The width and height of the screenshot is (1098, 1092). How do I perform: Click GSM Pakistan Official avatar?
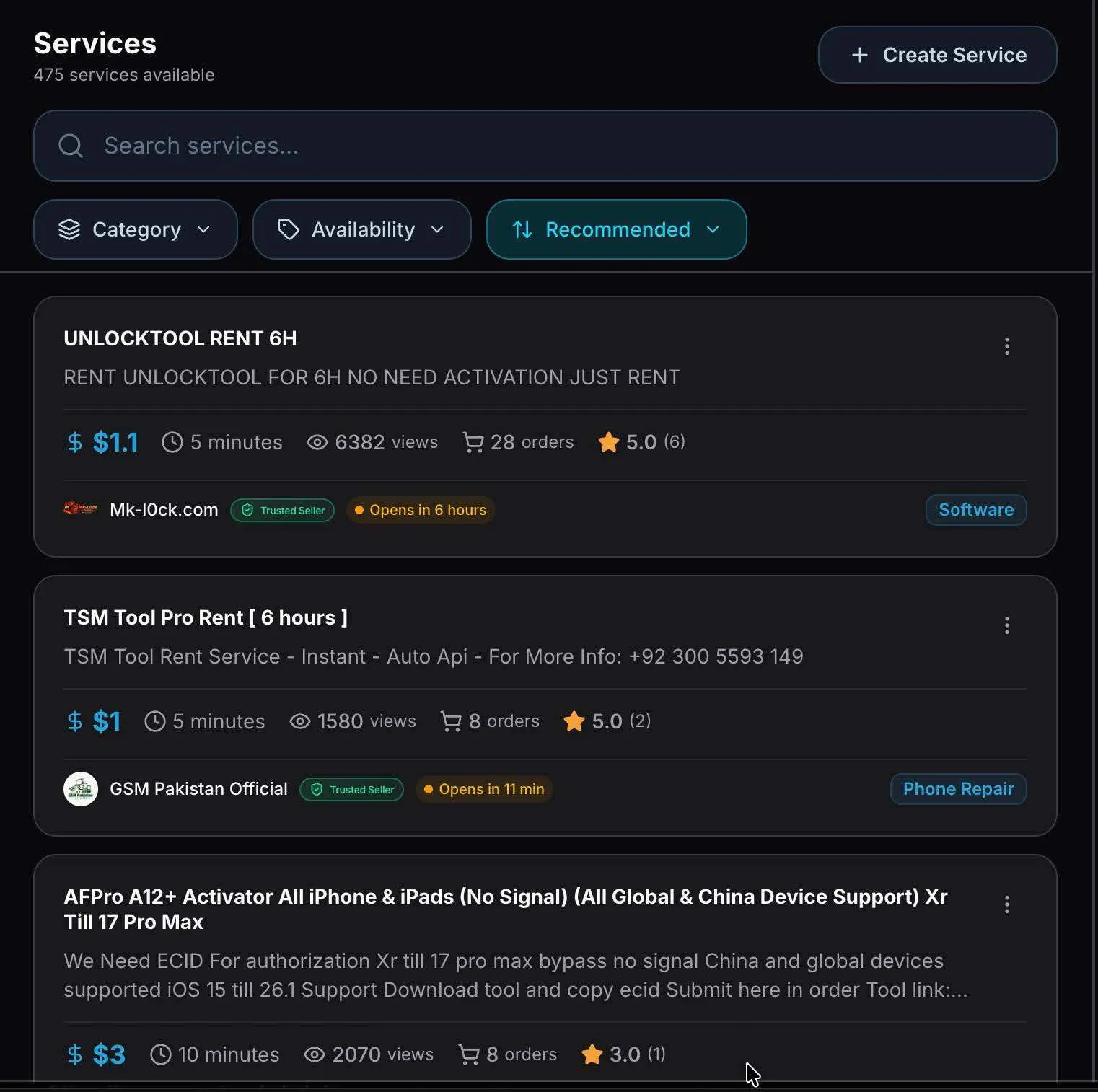coord(81,789)
